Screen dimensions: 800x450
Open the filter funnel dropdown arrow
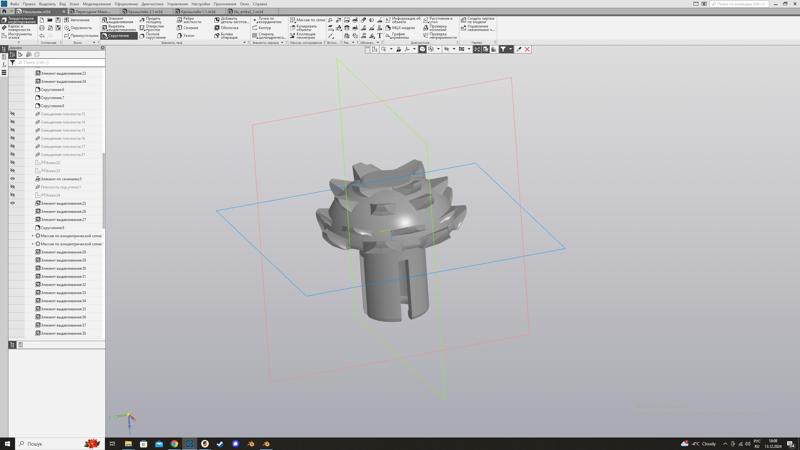[x=511, y=49]
